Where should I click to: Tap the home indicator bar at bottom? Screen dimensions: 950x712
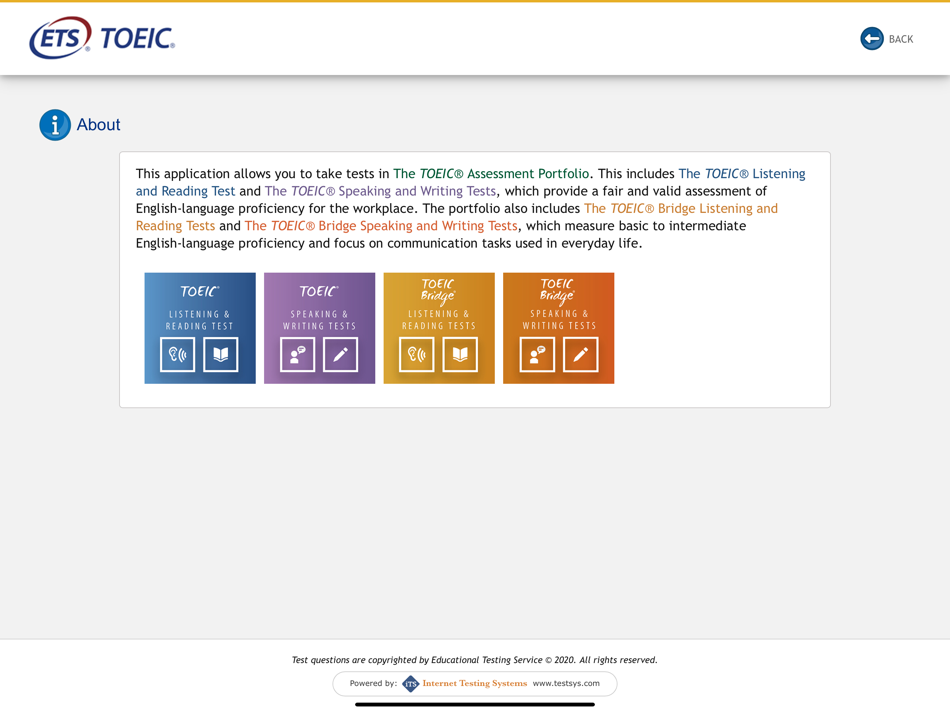(x=475, y=705)
